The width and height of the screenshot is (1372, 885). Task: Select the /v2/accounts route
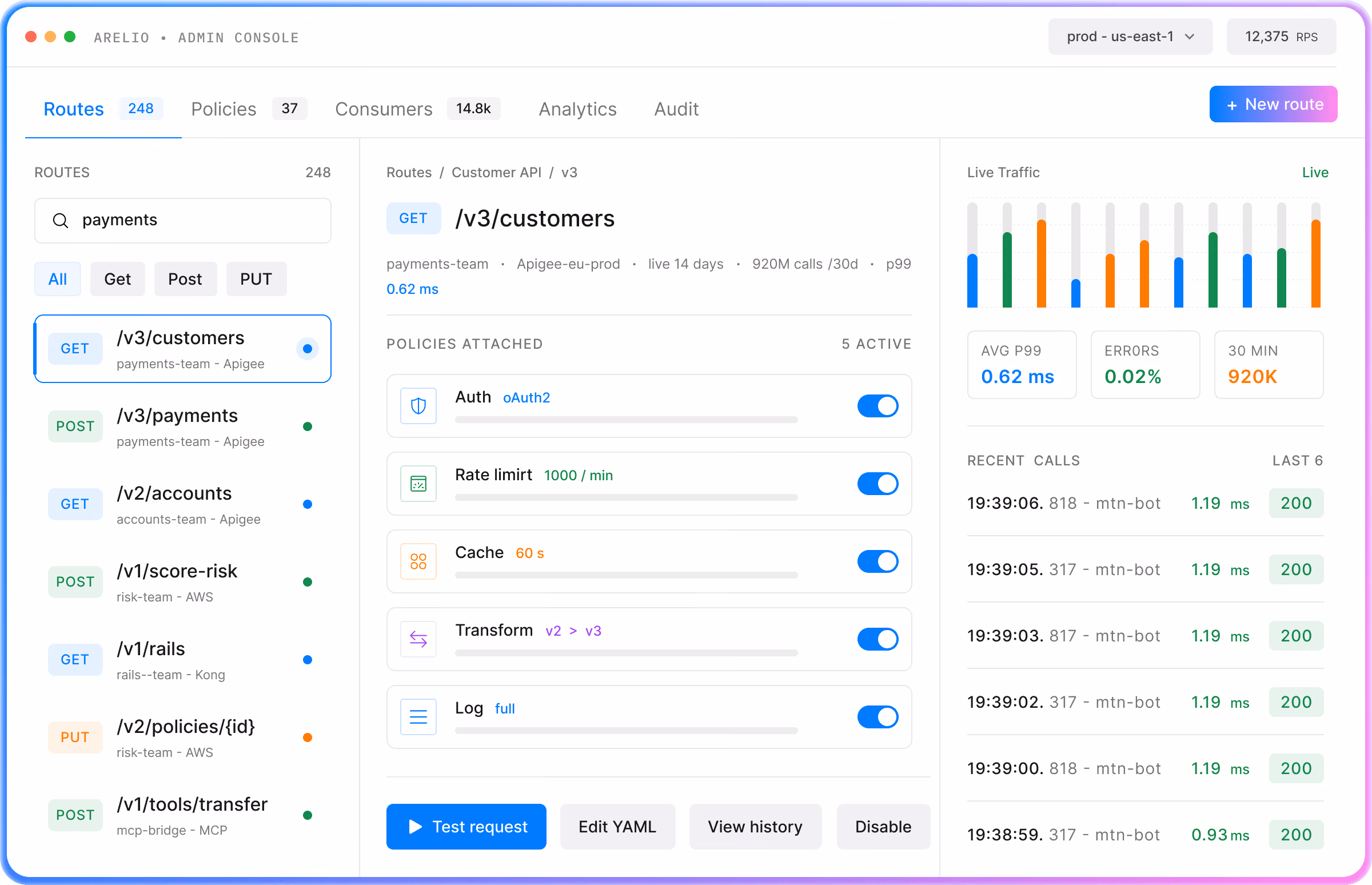tap(183, 505)
